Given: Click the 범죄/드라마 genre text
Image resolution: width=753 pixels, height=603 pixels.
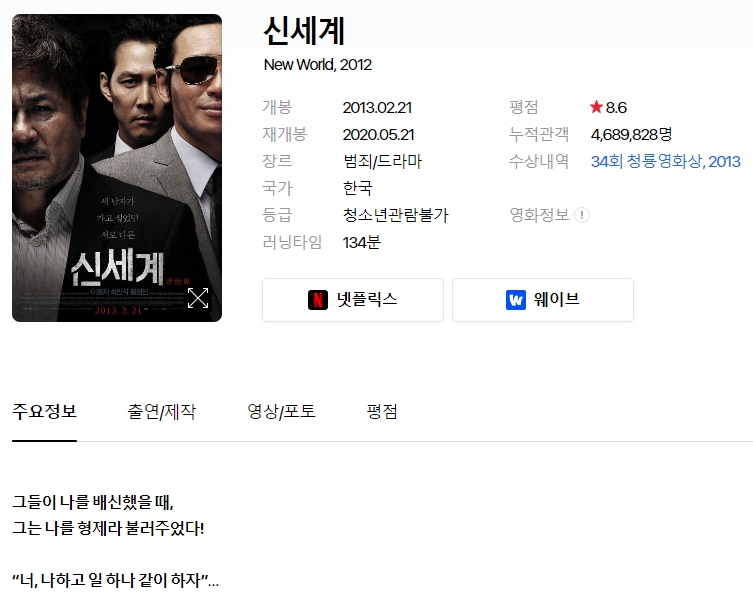Looking at the screenshot, I should (x=382, y=161).
